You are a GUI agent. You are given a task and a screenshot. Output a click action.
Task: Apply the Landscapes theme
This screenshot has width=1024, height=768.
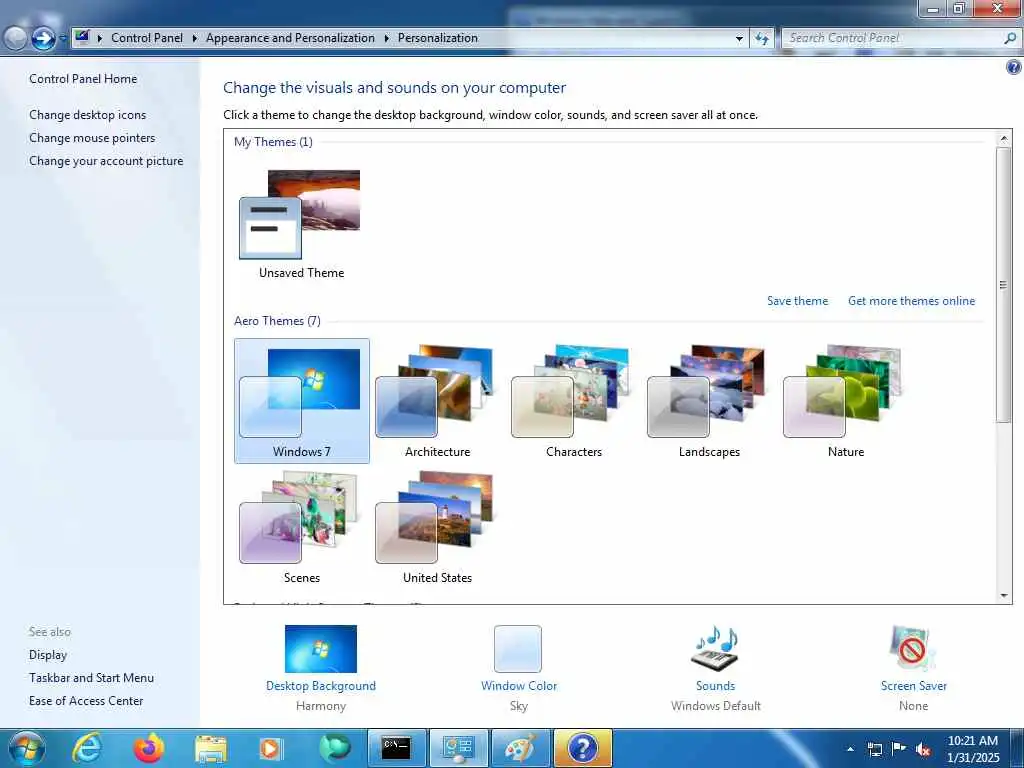pos(709,401)
